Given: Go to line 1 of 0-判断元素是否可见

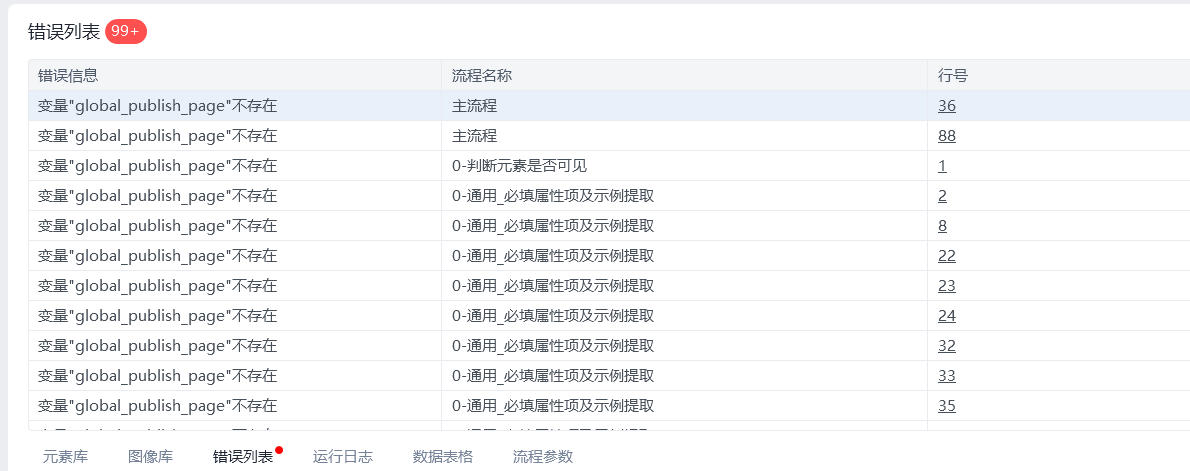Looking at the screenshot, I should pyautogui.click(x=942, y=166).
